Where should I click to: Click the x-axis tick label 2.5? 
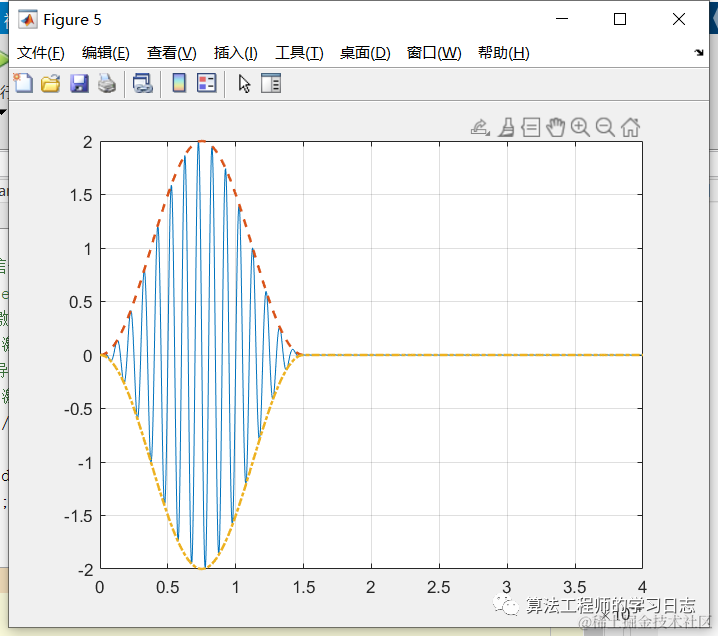(x=439, y=587)
